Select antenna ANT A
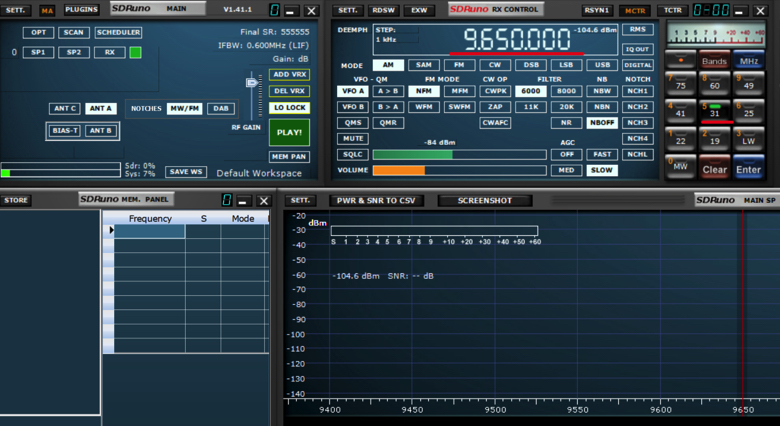The height and width of the screenshot is (426, 780). 100,108
